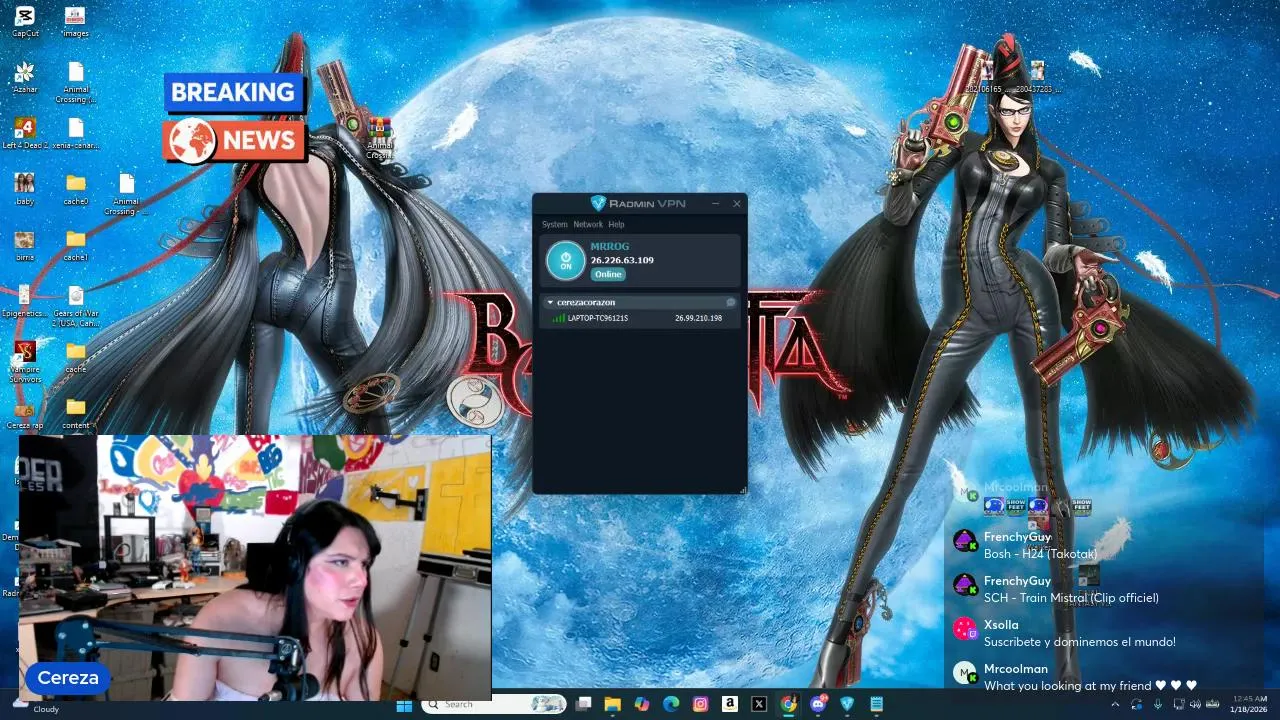Select the Gears of War 2 disc image
The image size is (1280, 720).
75,306
